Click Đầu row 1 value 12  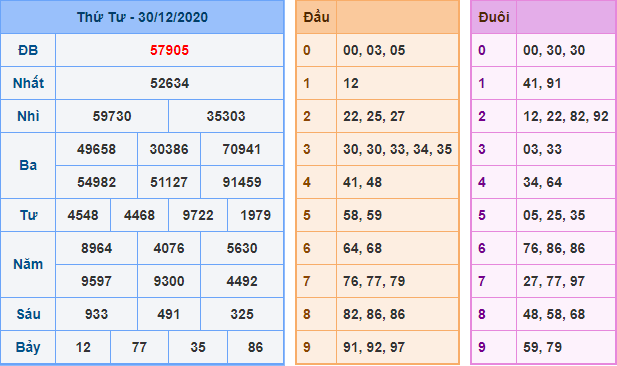click(x=351, y=83)
